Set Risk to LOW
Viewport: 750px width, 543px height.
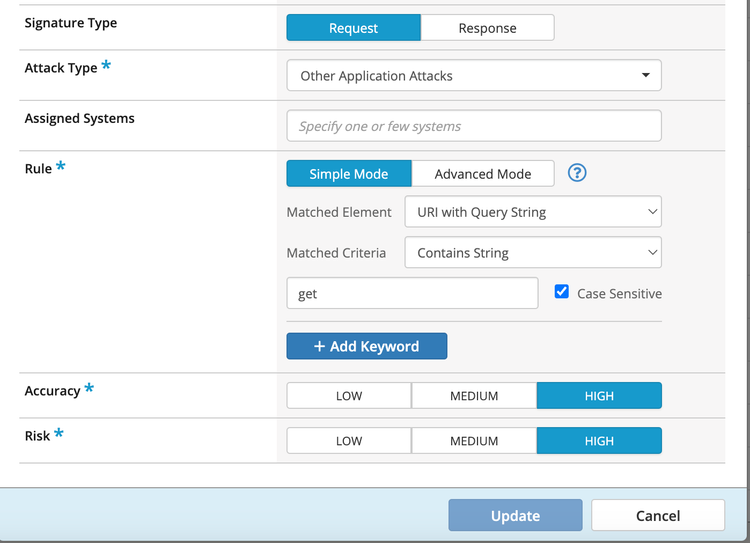349,441
